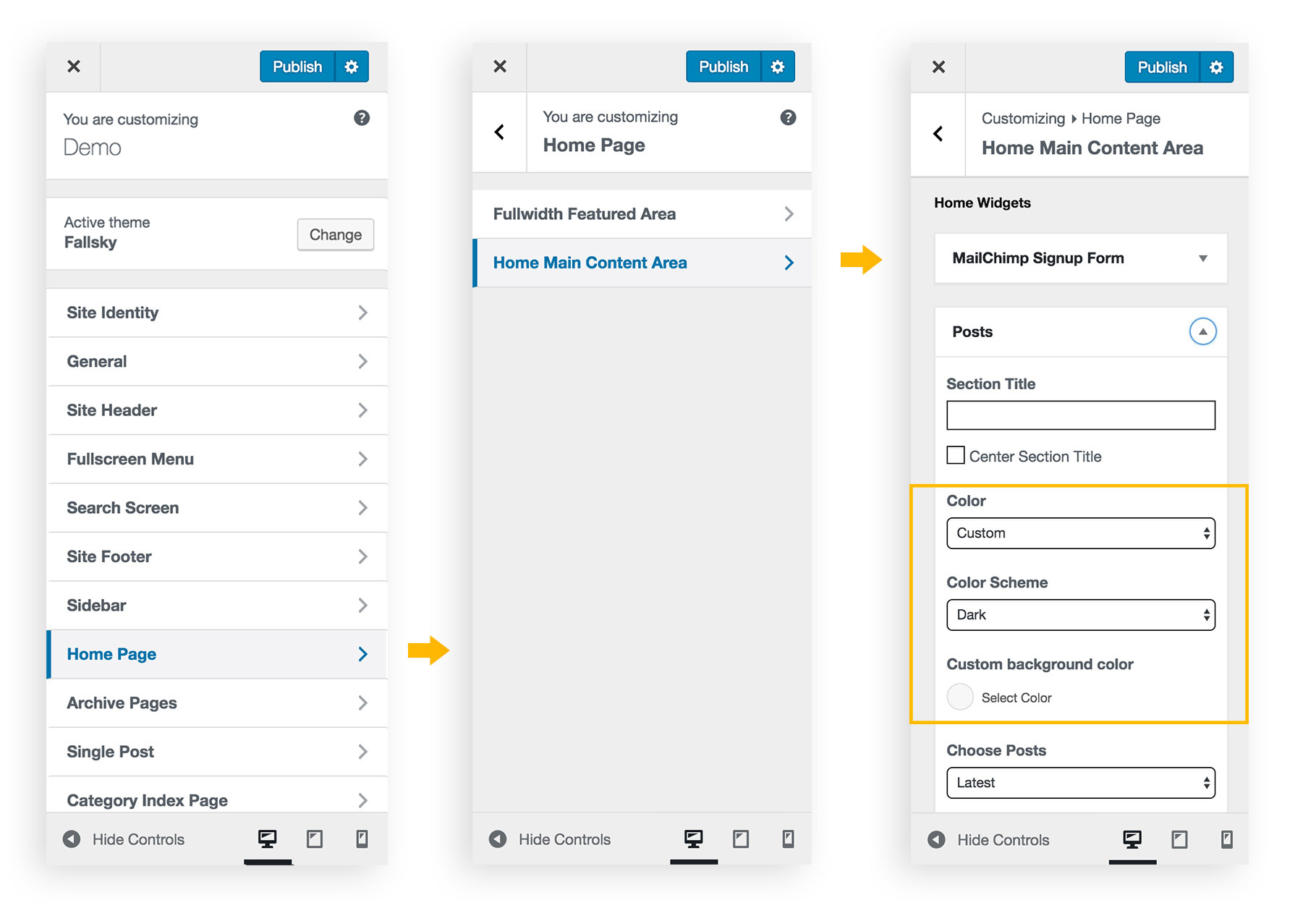This screenshot has height=908, width=1316.
Task: Click the hide controls arrow in the Demo panel
Action: tap(72, 839)
